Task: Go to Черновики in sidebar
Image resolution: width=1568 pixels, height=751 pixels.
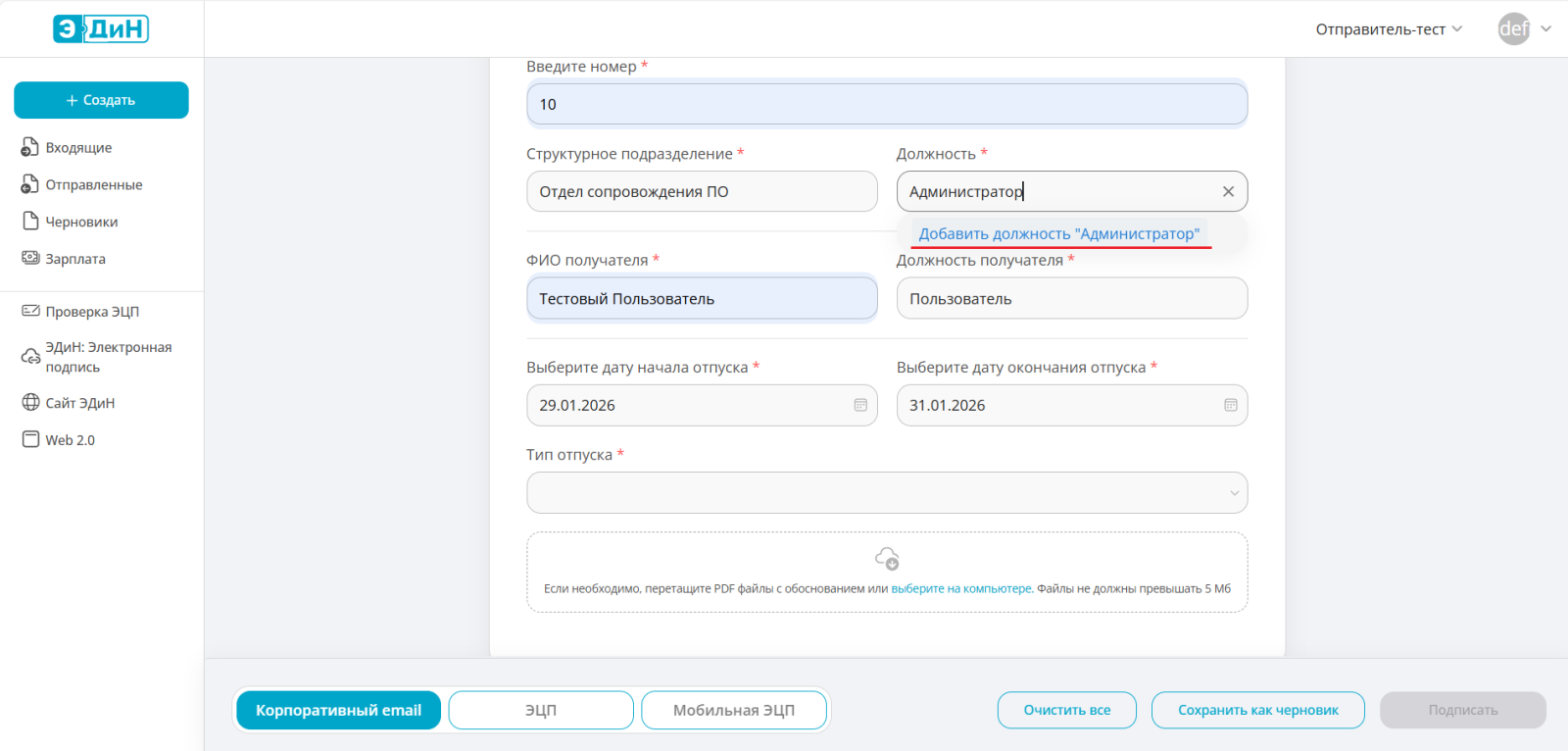Action: click(x=81, y=222)
